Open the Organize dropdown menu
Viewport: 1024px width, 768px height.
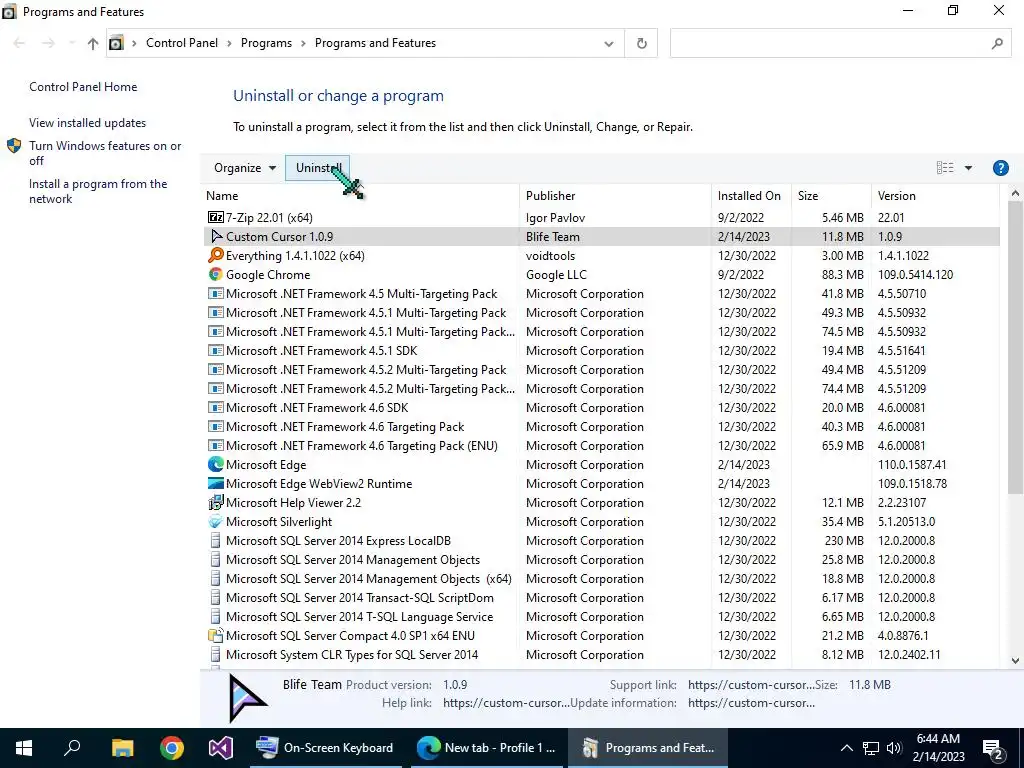tap(245, 168)
